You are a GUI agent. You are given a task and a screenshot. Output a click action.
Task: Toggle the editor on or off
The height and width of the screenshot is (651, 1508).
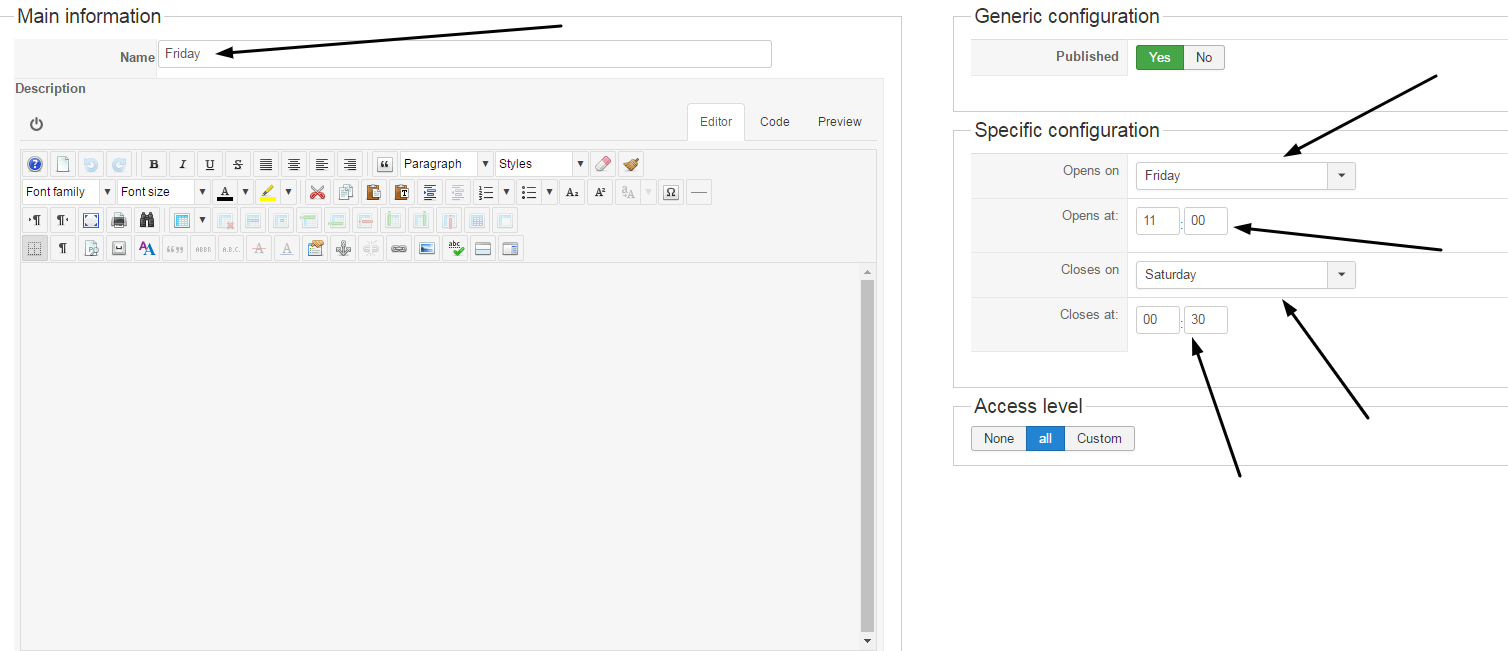[x=37, y=124]
